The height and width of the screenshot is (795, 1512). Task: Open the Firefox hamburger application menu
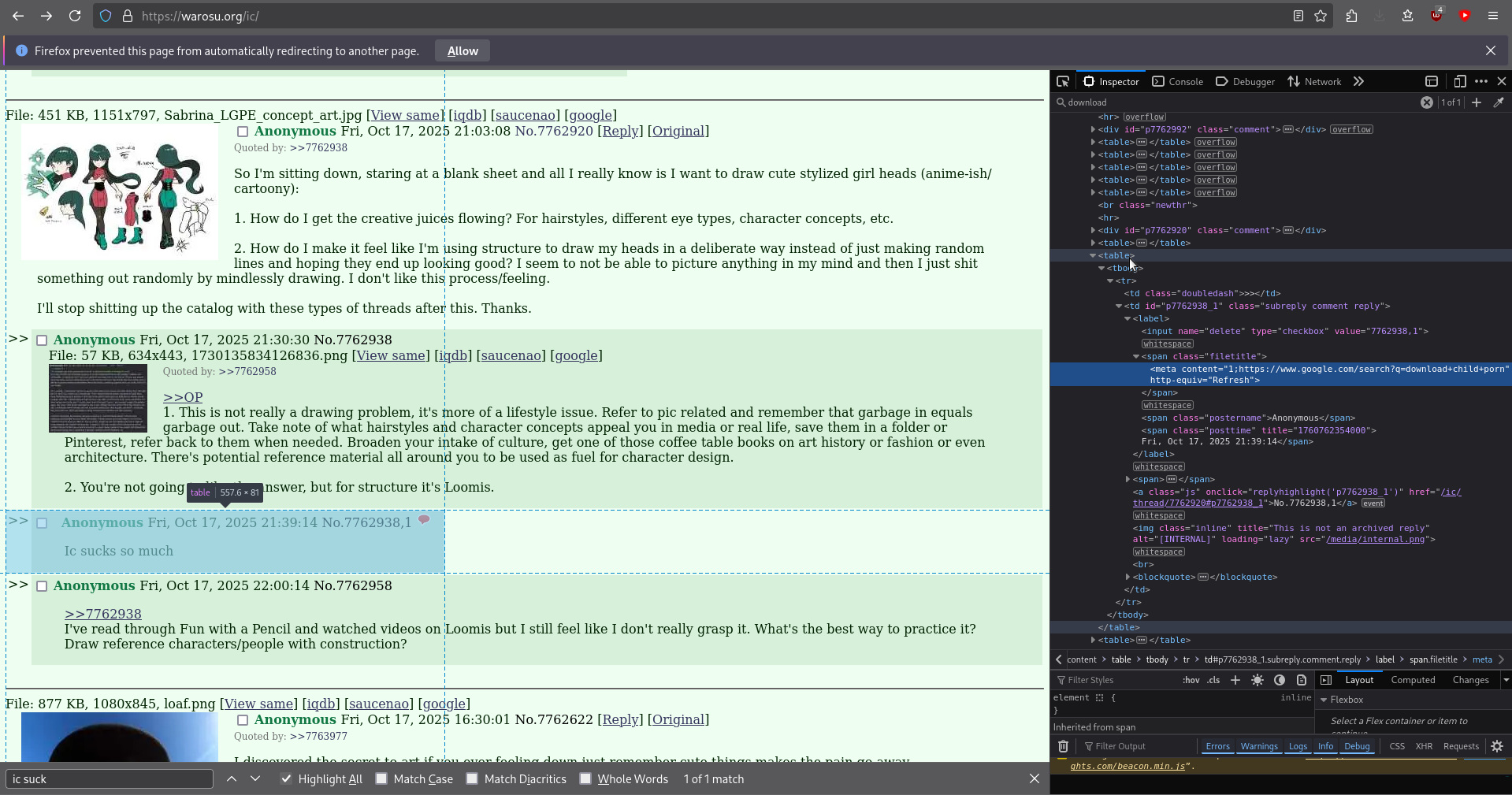[x=1493, y=16]
